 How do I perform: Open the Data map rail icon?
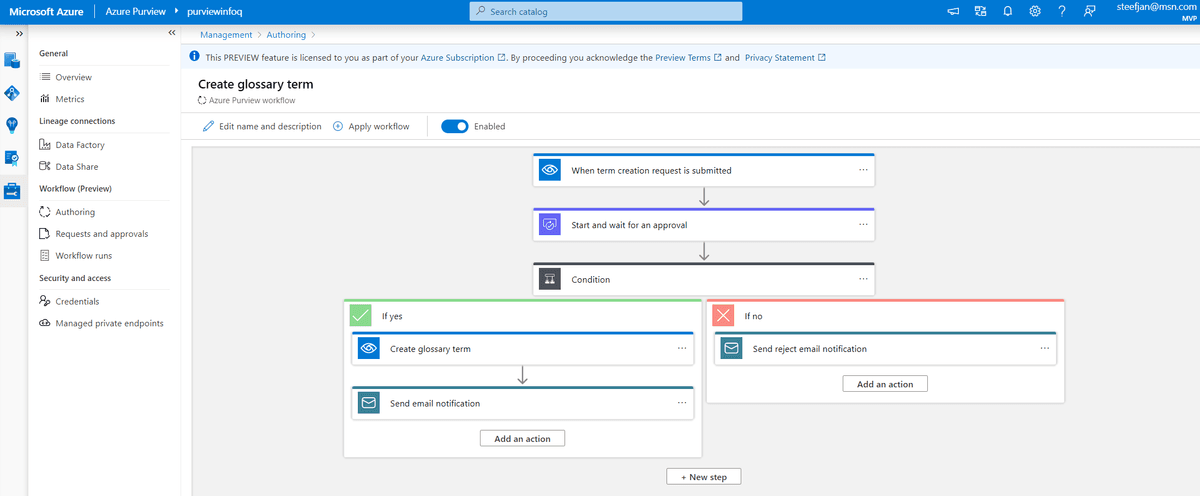pos(13,93)
